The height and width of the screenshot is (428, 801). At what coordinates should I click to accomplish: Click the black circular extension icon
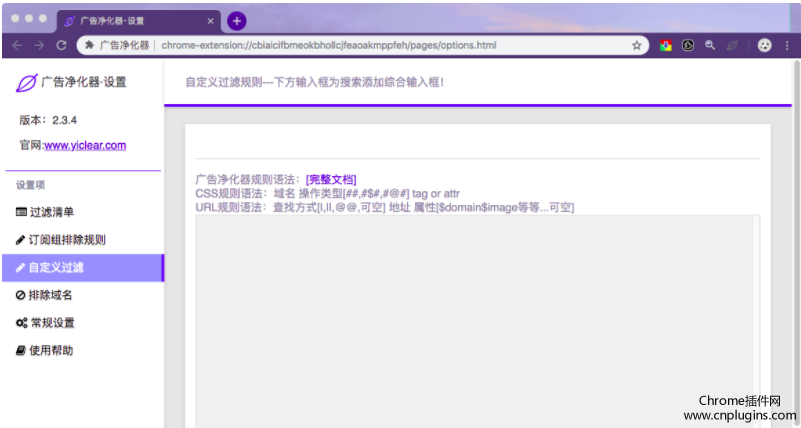[688, 45]
